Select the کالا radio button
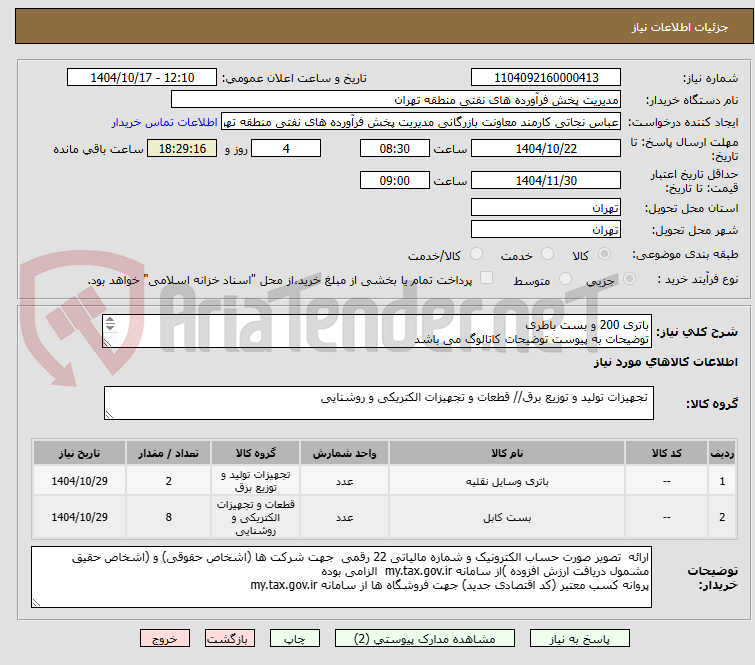Image resolution: width=755 pixels, height=665 pixels. pos(604,254)
